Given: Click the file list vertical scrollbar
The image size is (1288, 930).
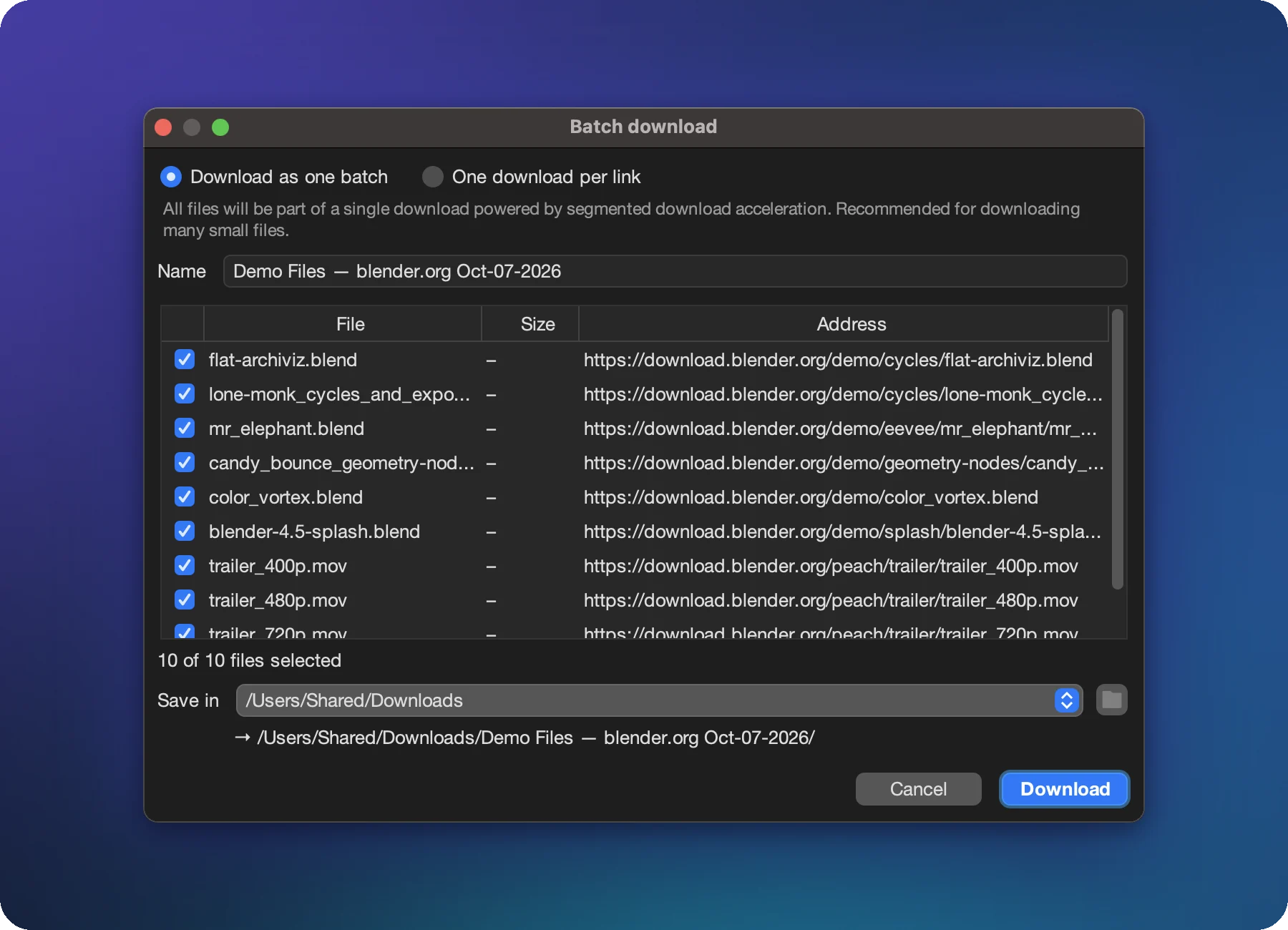Looking at the screenshot, I should (1118, 449).
